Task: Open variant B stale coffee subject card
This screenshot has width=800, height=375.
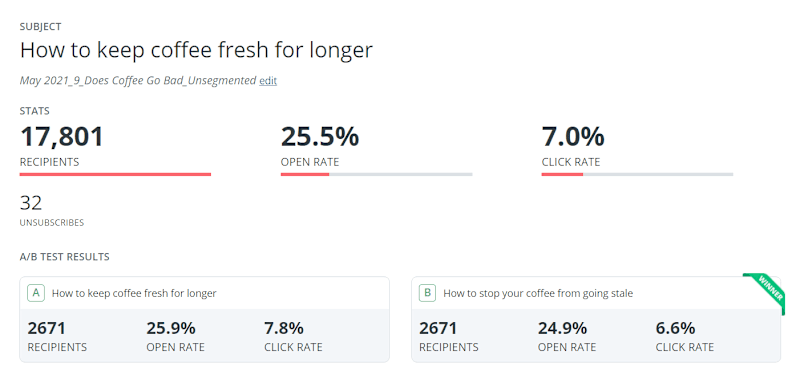Action: [x=596, y=319]
